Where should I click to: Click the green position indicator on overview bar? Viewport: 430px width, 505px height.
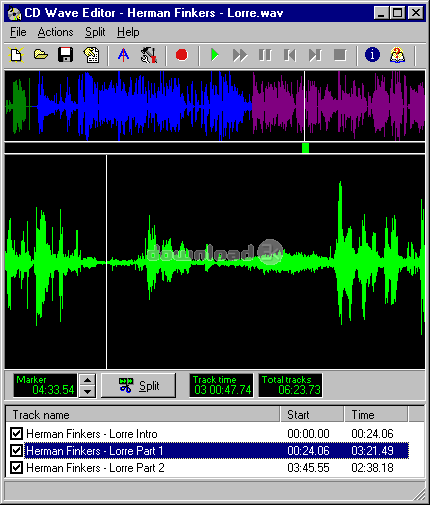(x=305, y=148)
